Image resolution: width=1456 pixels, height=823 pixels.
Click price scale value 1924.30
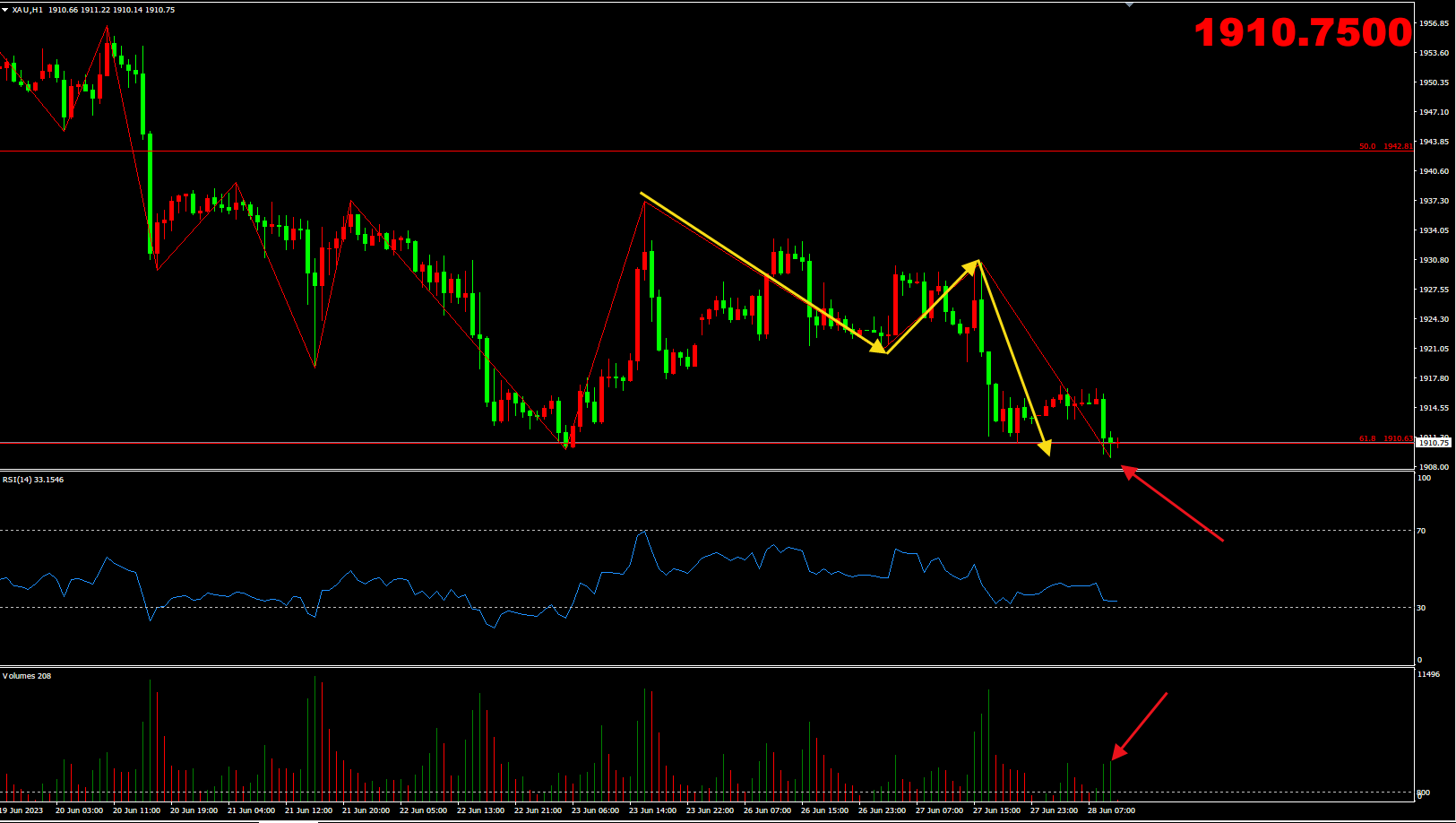pos(1434,319)
